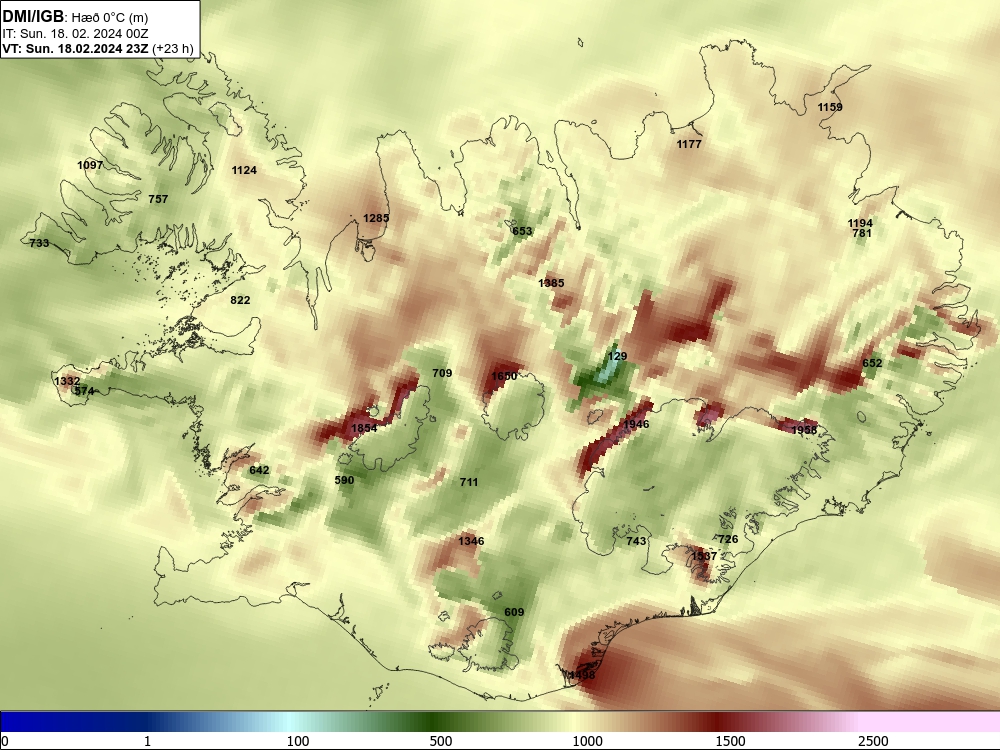Click the 1194 label in the east
This screenshot has width=1000, height=750.
[860, 223]
